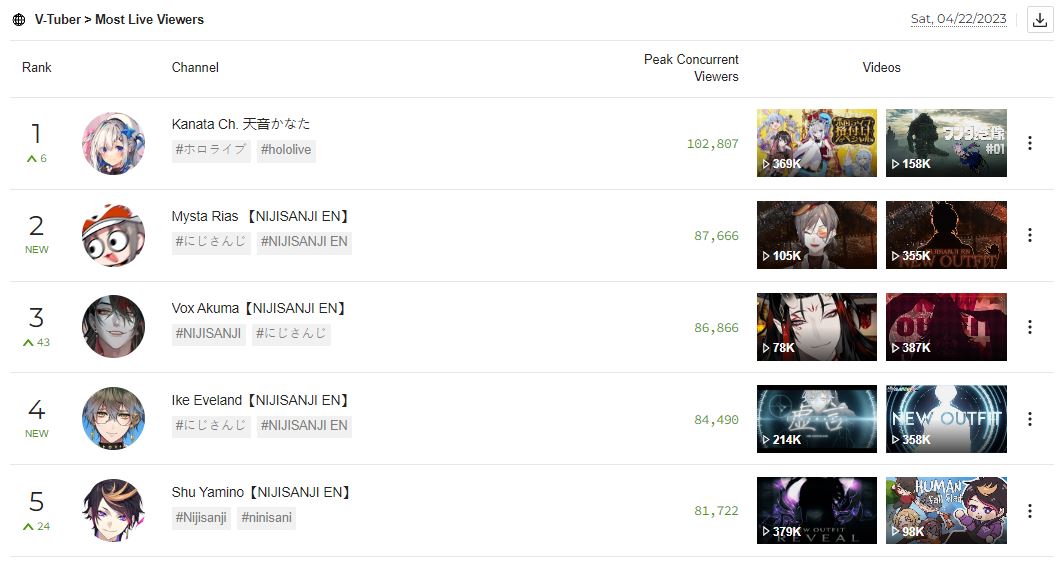Click the Peak Concurrent Viewers column header
Screen dimensions: 1063x563
pyautogui.click(x=691, y=68)
